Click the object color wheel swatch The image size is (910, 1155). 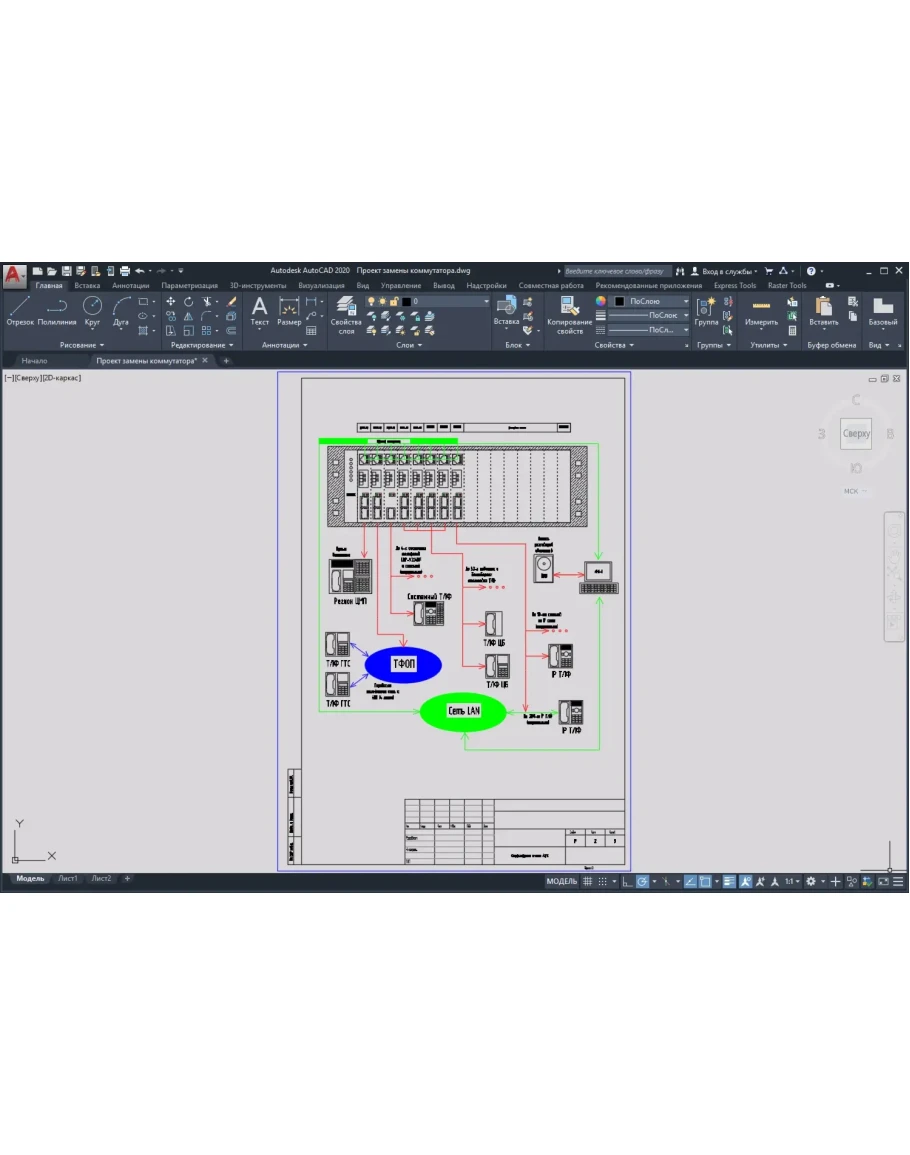[601, 301]
